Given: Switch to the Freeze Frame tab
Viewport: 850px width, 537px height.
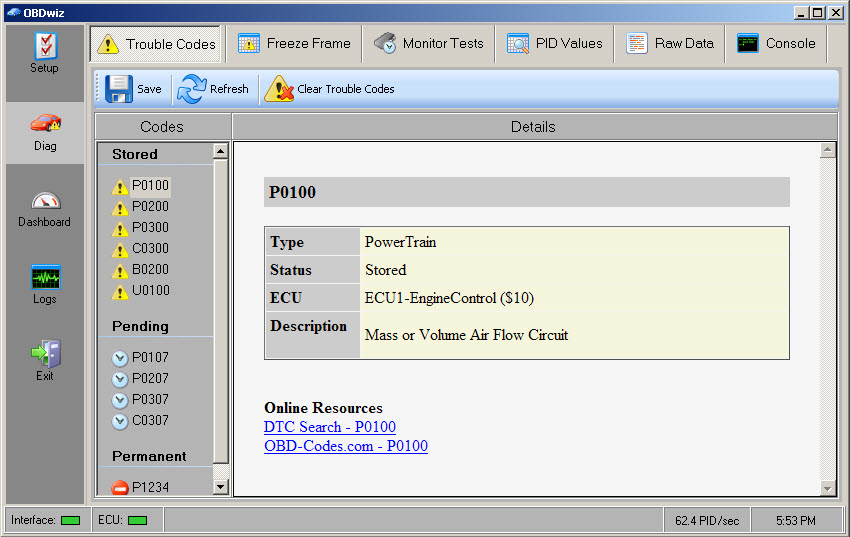Looking at the screenshot, I should point(294,44).
